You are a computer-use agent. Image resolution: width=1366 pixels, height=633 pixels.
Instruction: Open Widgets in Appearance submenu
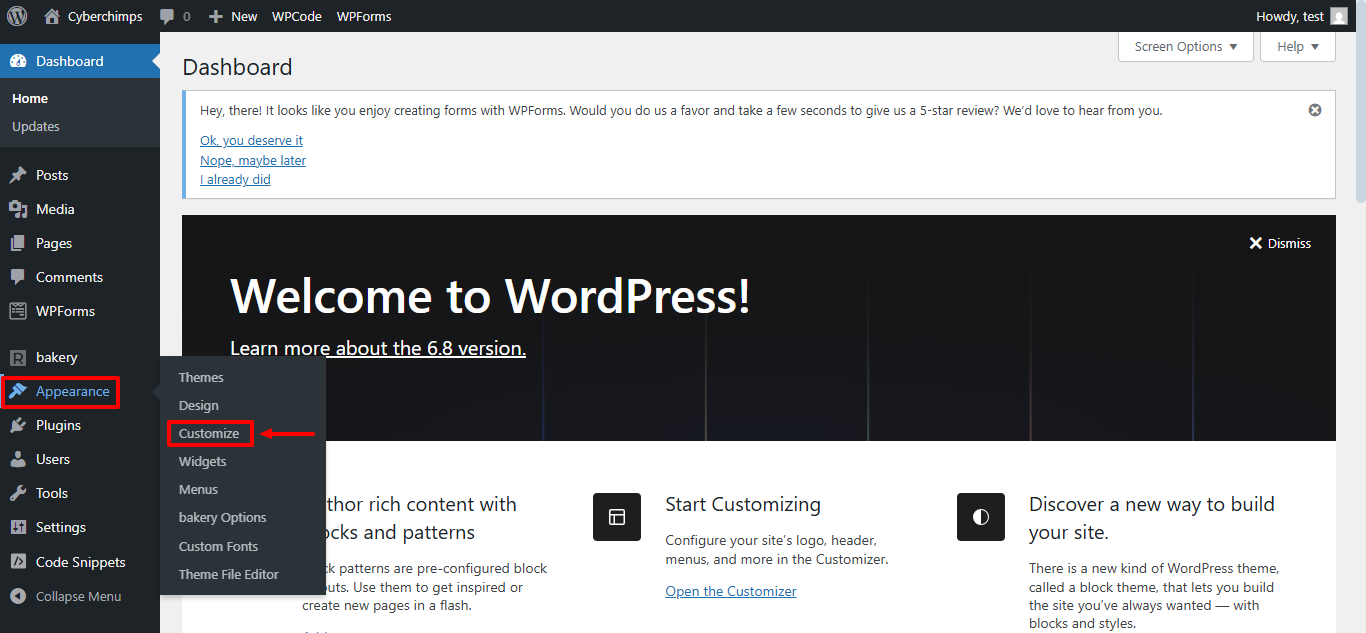coord(203,461)
